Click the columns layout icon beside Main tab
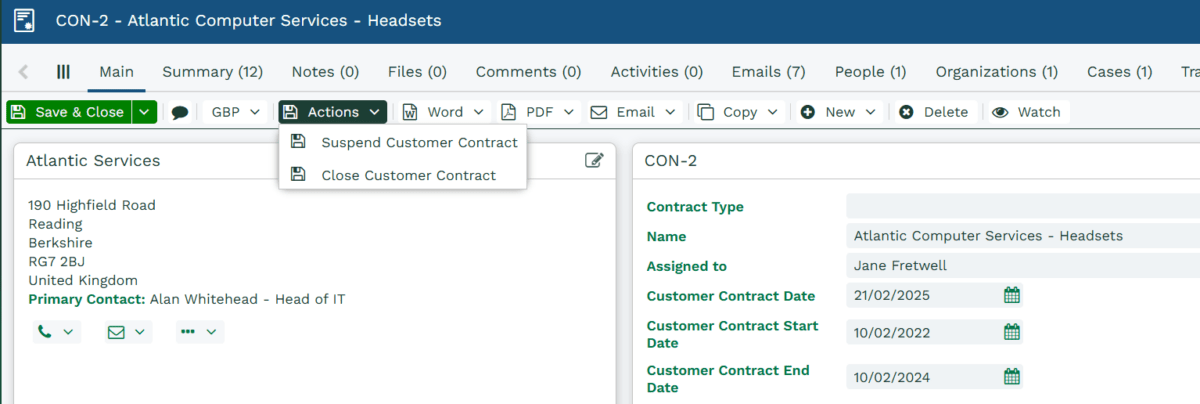The width and height of the screenshot is (1200, 404). click(x=63, y=72)
